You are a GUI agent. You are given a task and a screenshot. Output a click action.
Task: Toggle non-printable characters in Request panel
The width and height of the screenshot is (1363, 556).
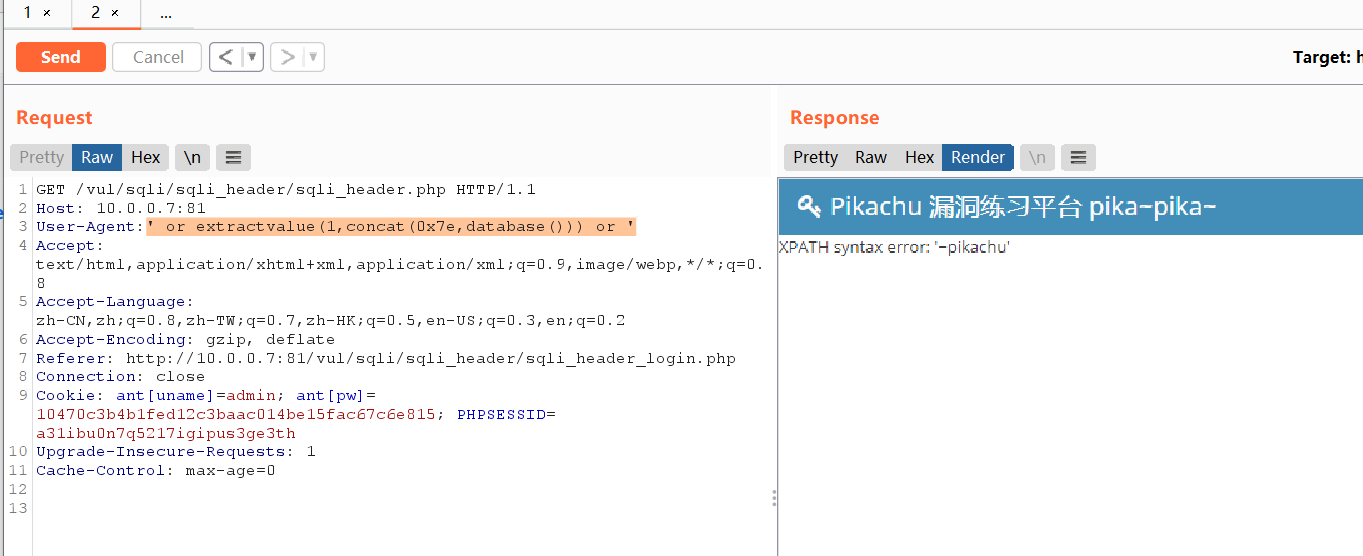(x=192, y=157)
